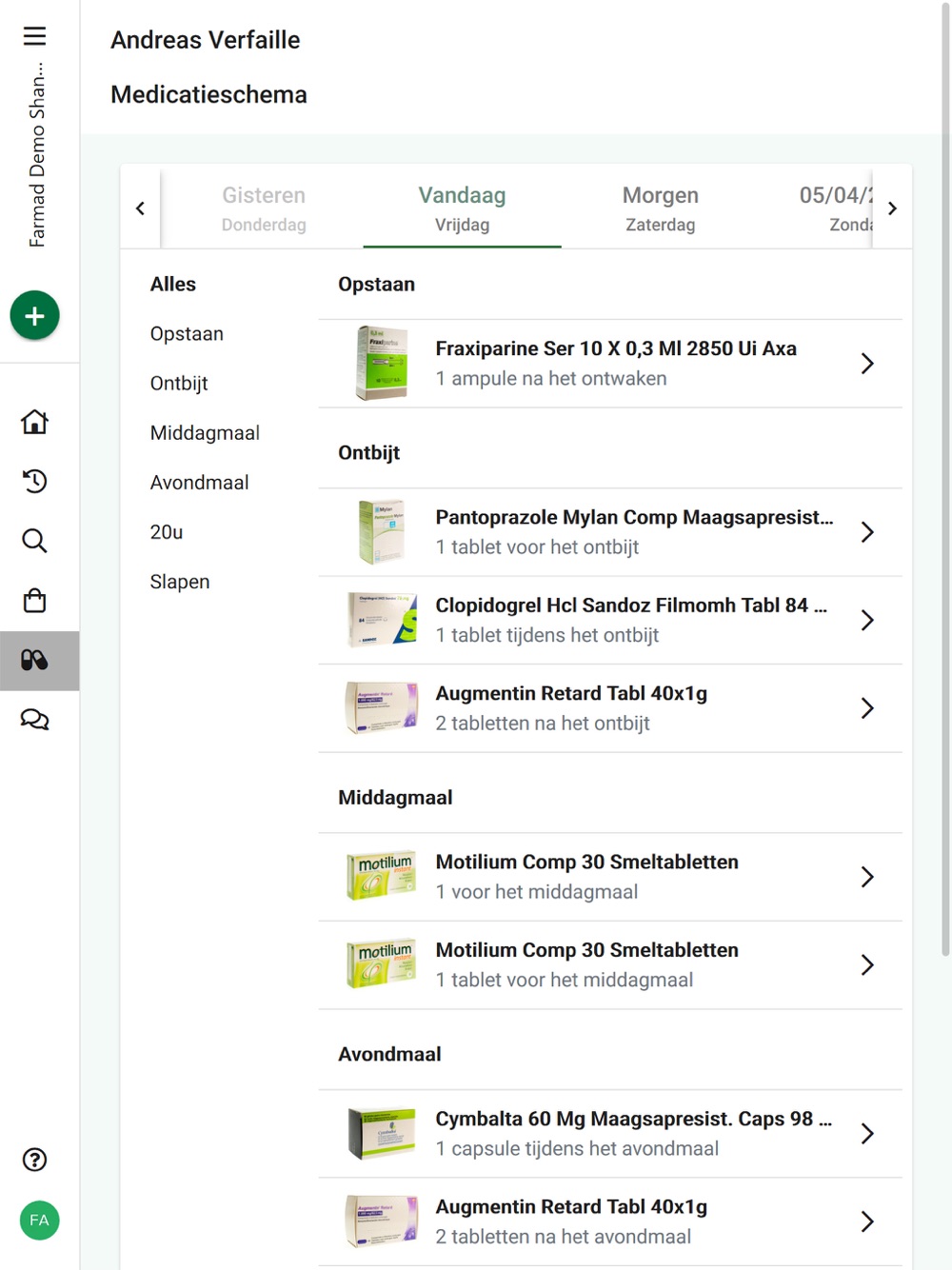Screen dimensions: 952x1270
Task: Select the medication pills icon
Action: (x=35, y=660)
